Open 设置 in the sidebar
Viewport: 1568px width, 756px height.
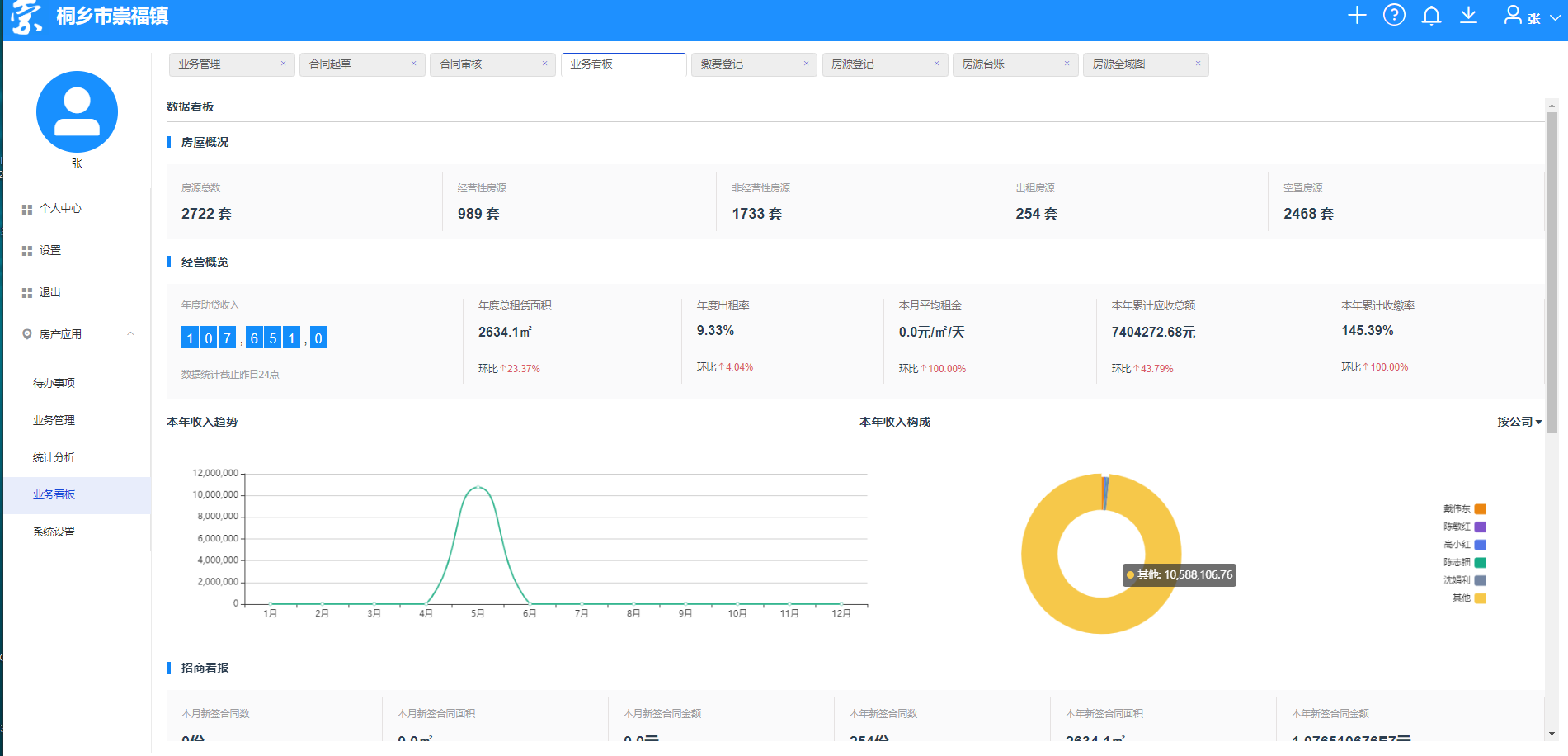click(50, 250)
